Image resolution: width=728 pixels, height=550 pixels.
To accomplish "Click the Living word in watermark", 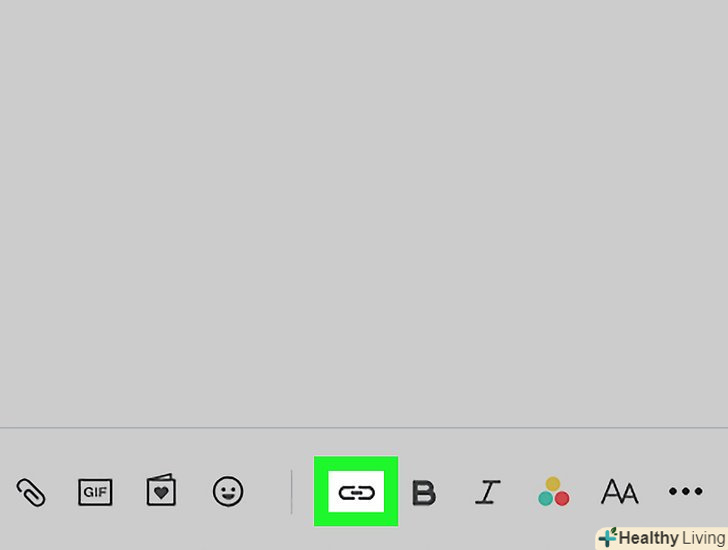I will [x=703, y=538].
